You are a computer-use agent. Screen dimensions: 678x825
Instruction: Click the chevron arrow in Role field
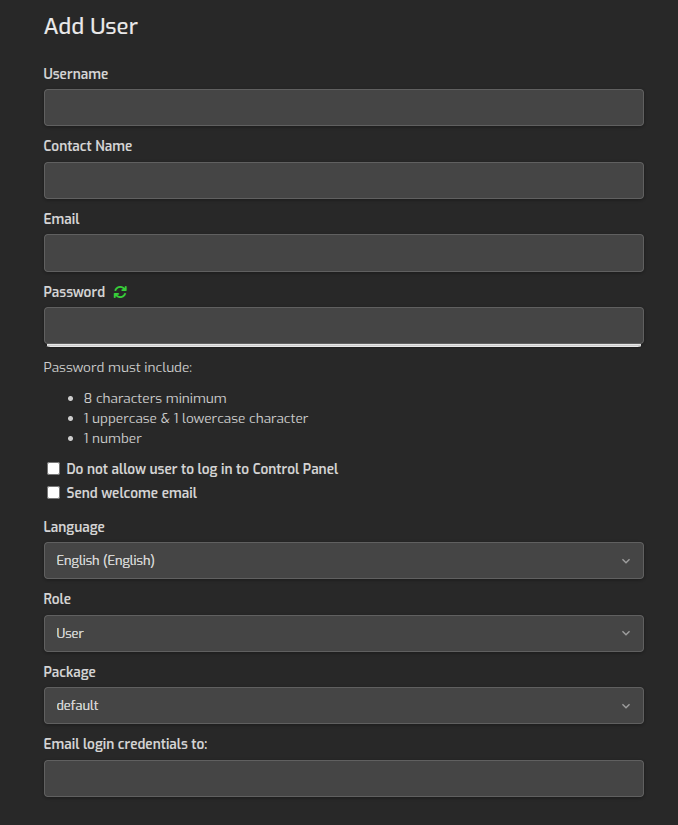point(625,633)
